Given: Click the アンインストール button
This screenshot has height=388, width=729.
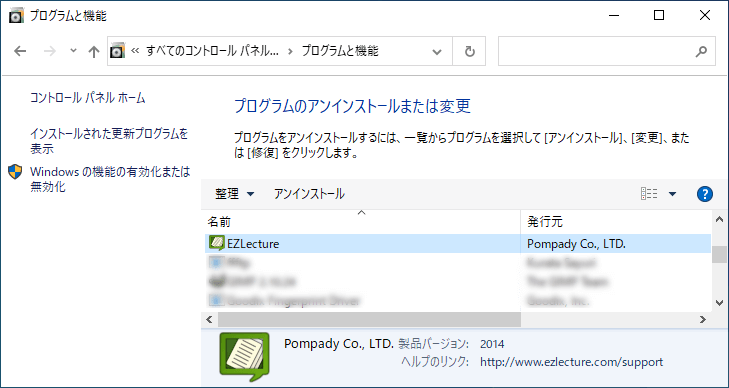Looking at the screenshot, I should coord(309,194).
